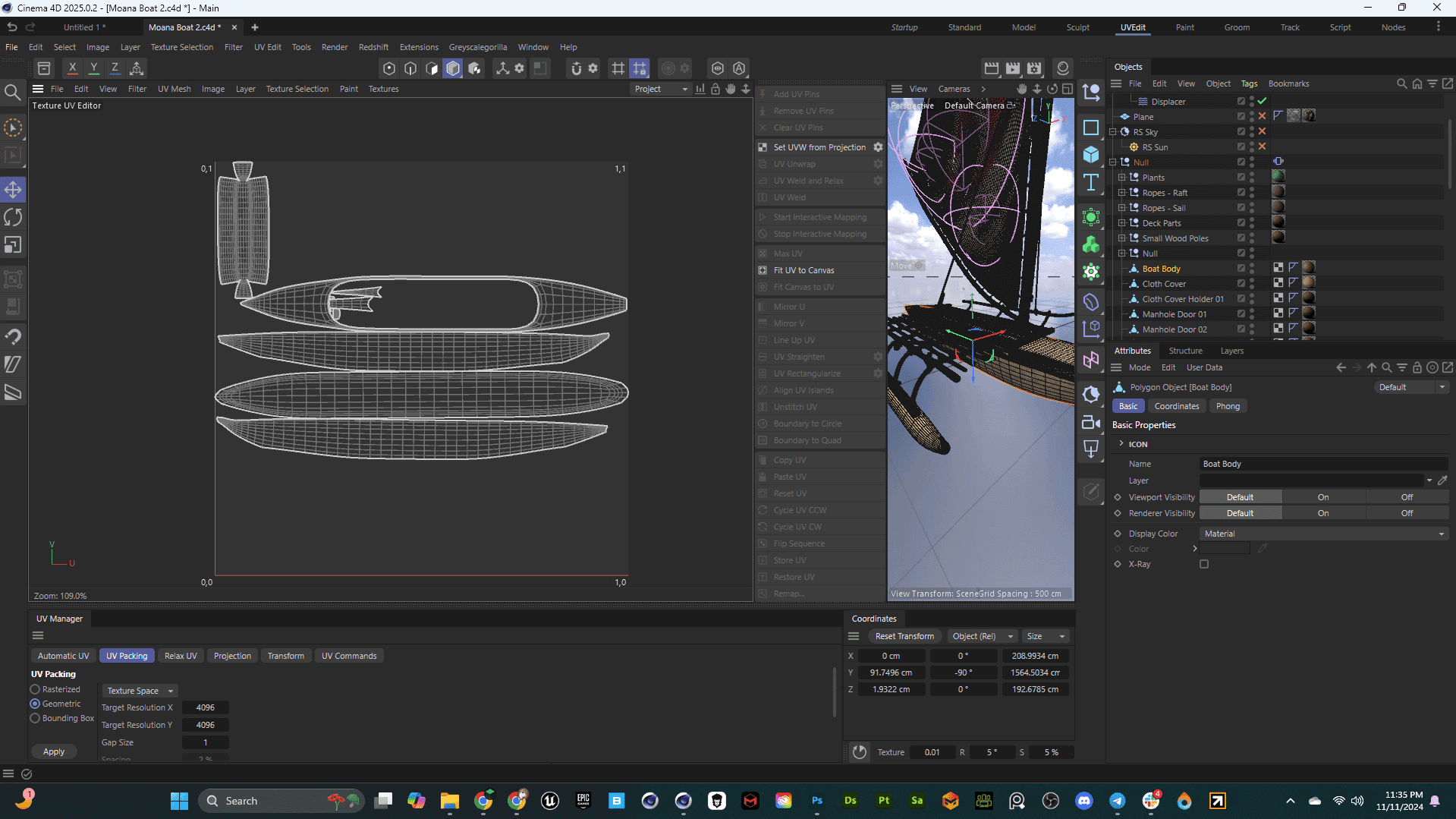The height and width of the screenshot is (819, 1456).
Task: Expand the Plants object in hierarchy
Action: coord(1122,178)
